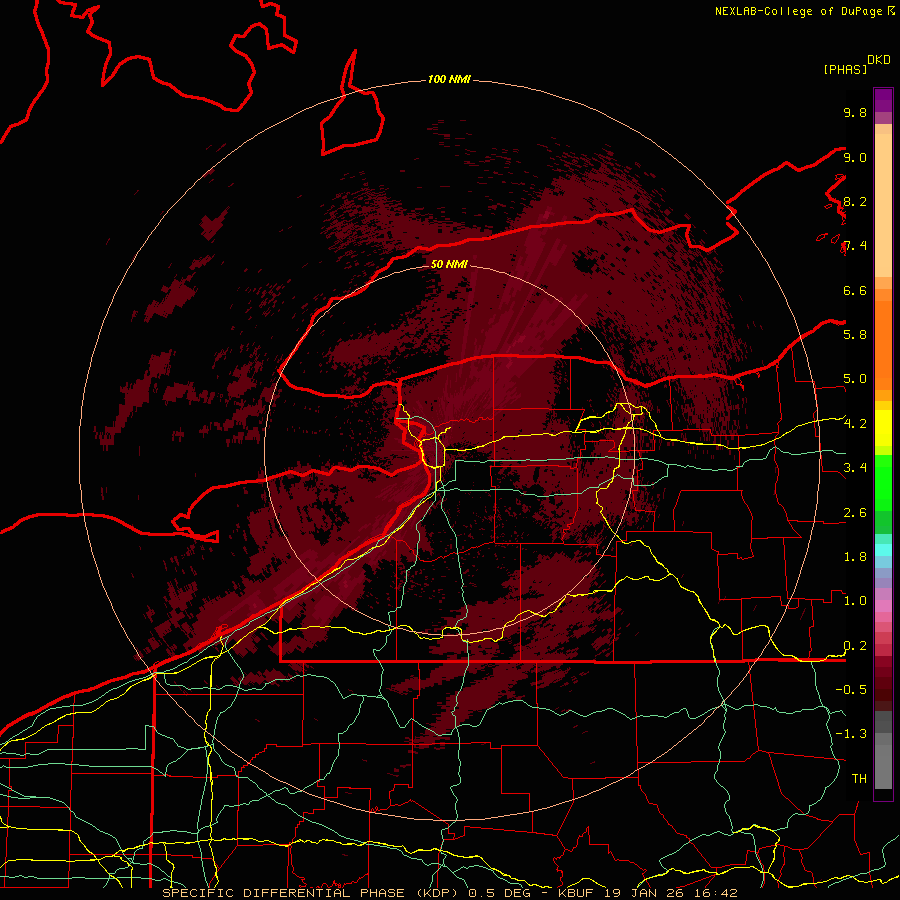Click the 1.8 colorbar value
This screenshot has height=900, width=900.
click(x=855, y=556)
